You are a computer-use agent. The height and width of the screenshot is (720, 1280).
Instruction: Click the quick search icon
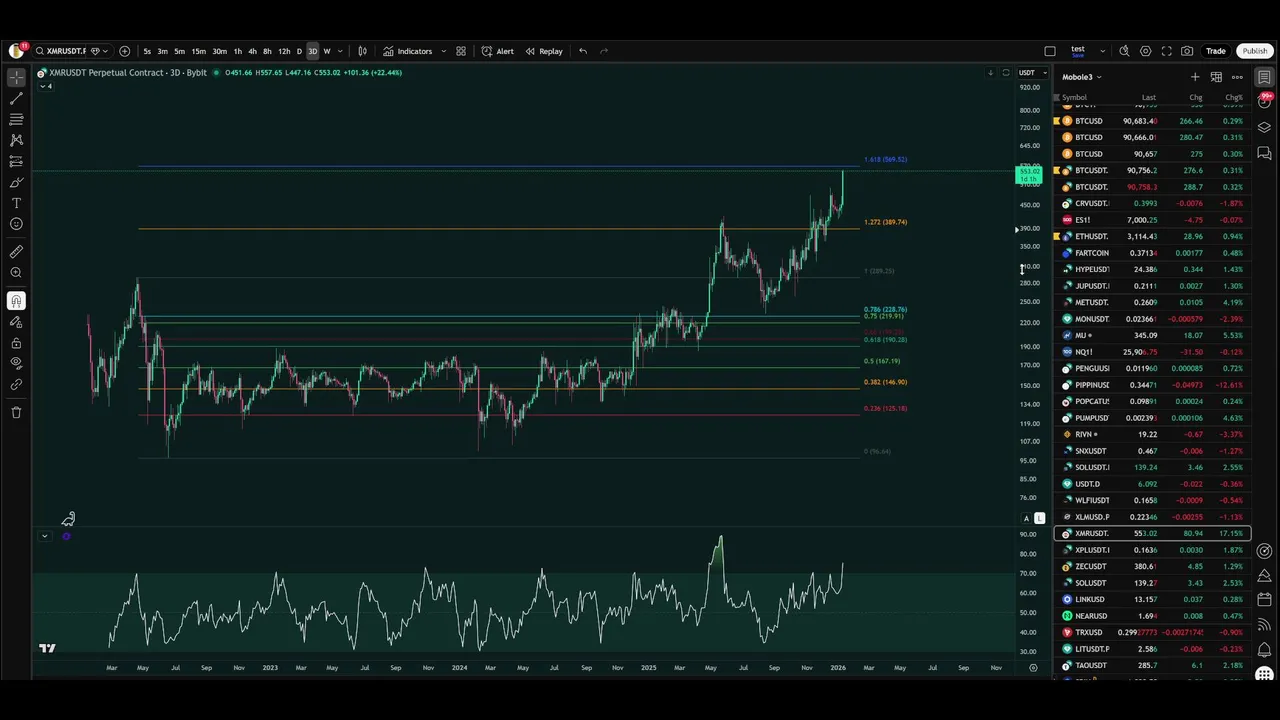(1124, 51)
